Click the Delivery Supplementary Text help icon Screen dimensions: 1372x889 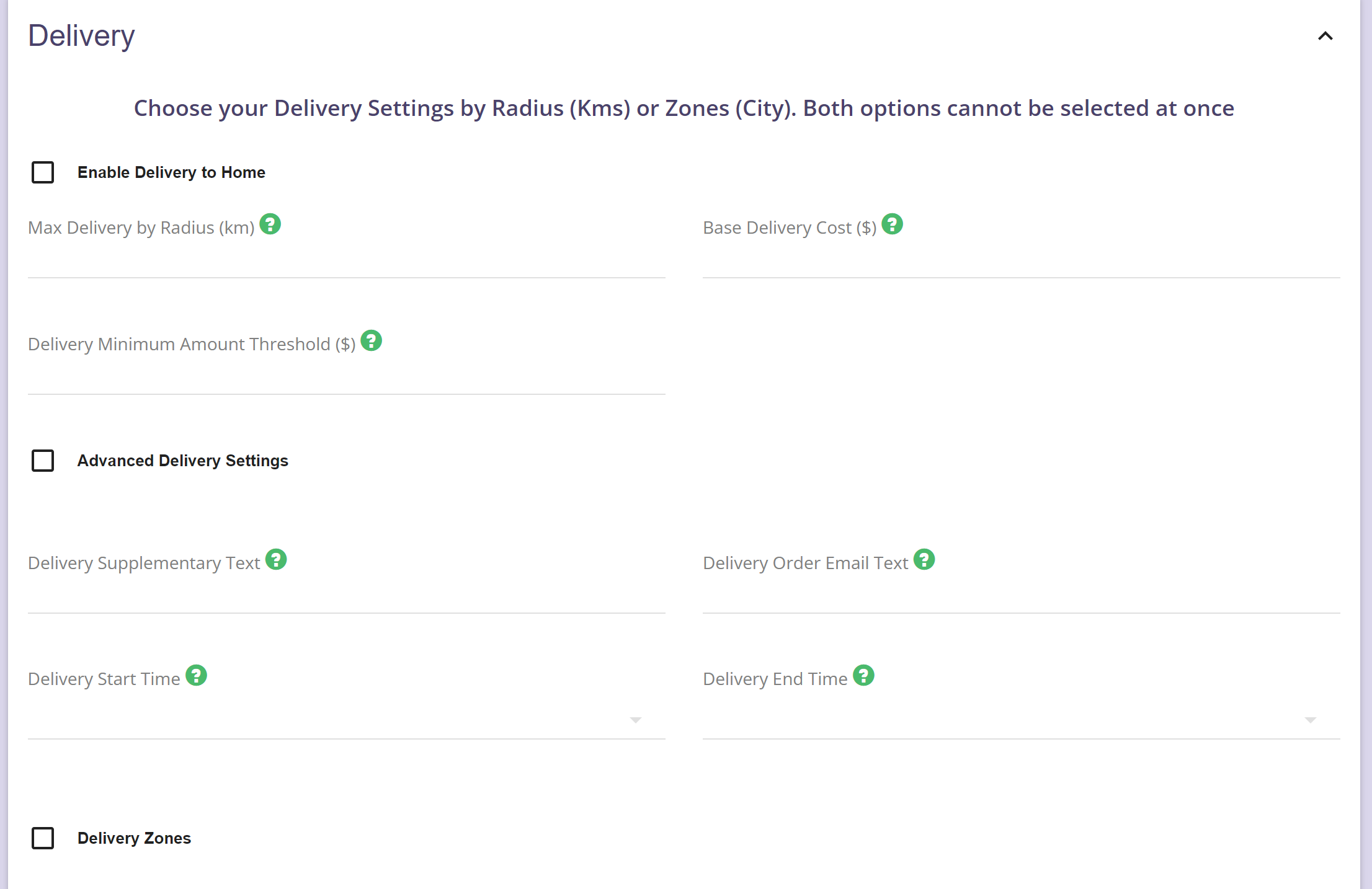(276, 559)
